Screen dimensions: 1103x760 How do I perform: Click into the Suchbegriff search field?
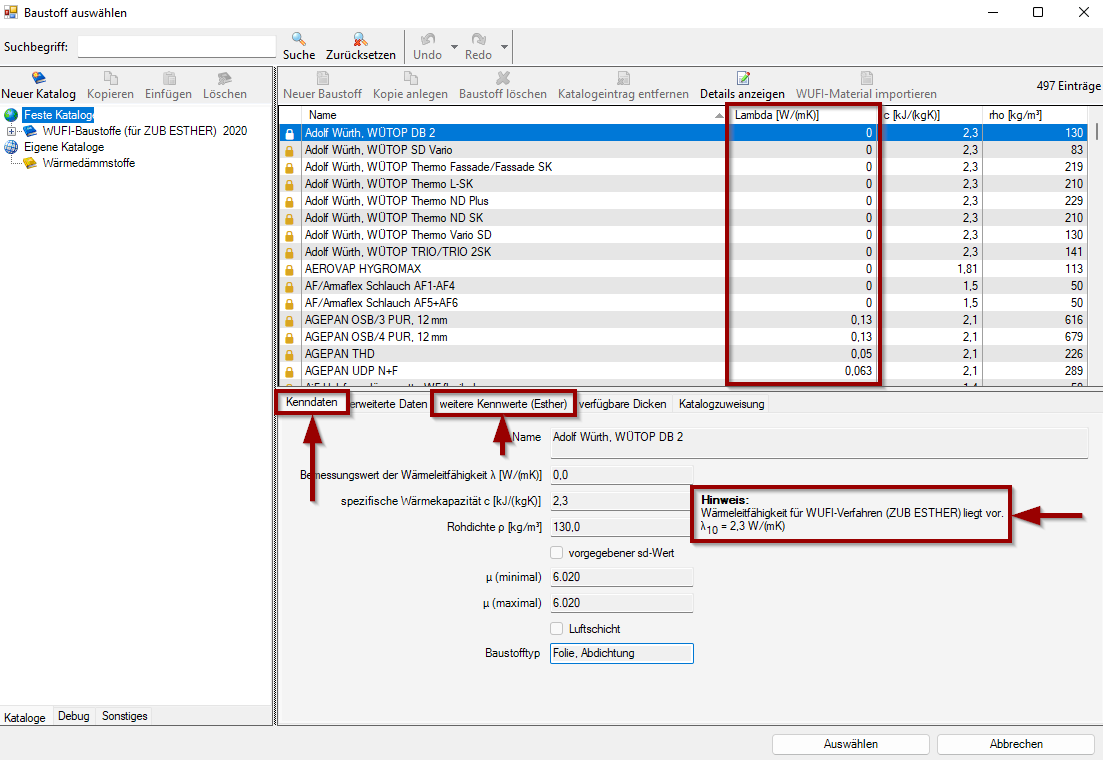176,47
